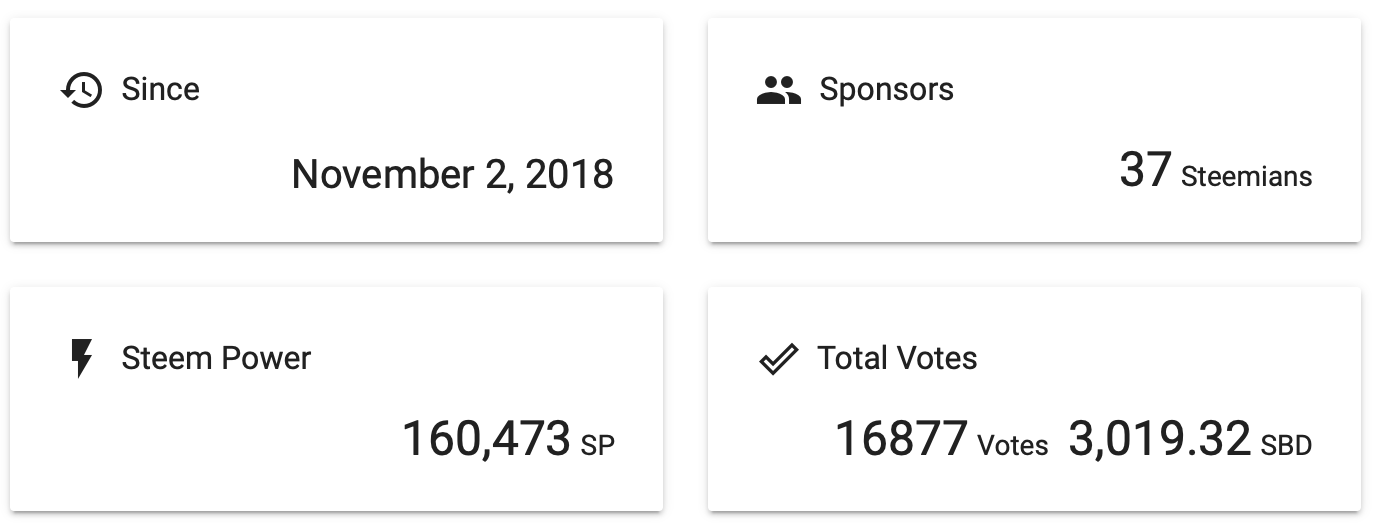Click the lightning bolt Steem Power icon
The image size is (1378, 532).
pos(82,359)
